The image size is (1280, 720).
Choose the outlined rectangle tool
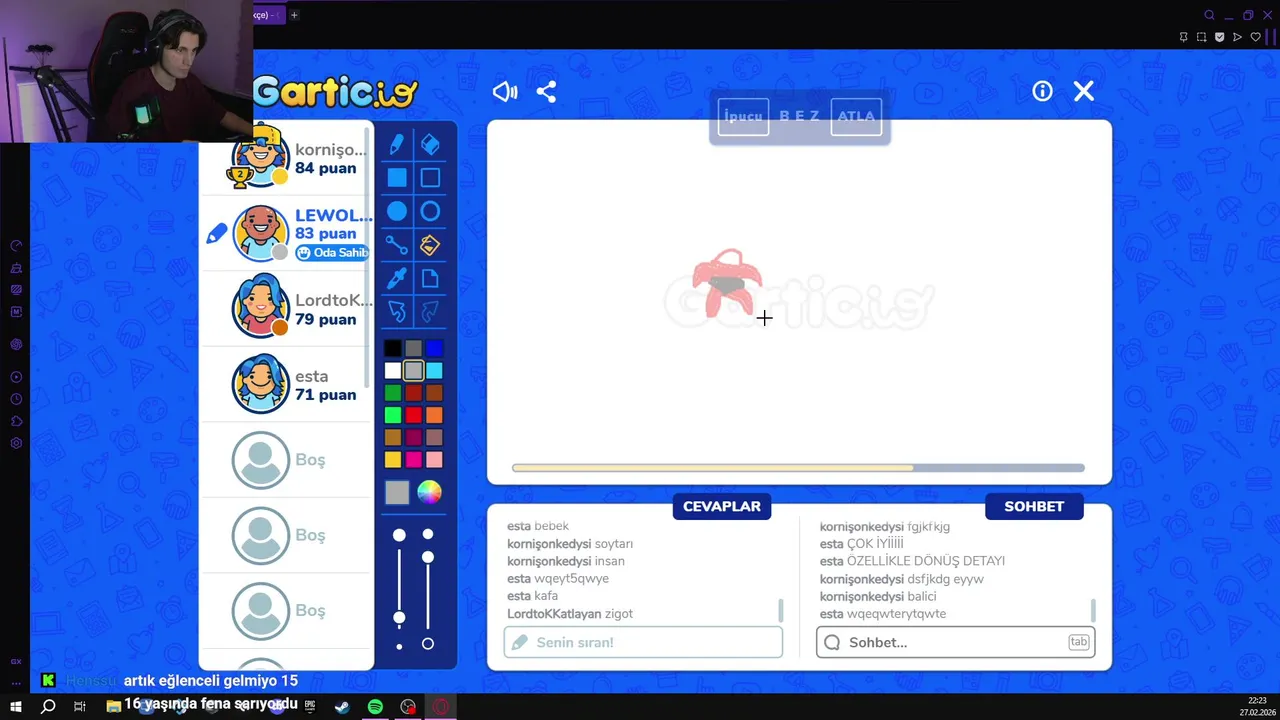pyautogui.click(x=430, y=178)
